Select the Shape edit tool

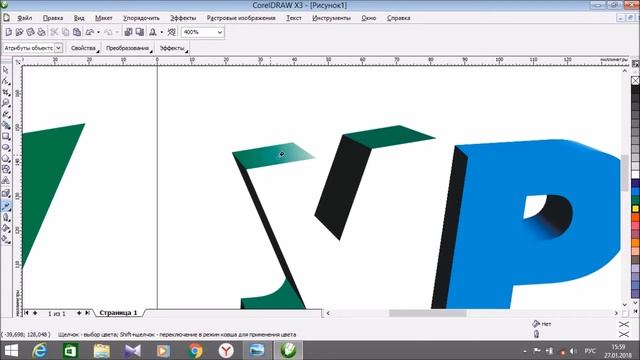(x=6, y=81)
